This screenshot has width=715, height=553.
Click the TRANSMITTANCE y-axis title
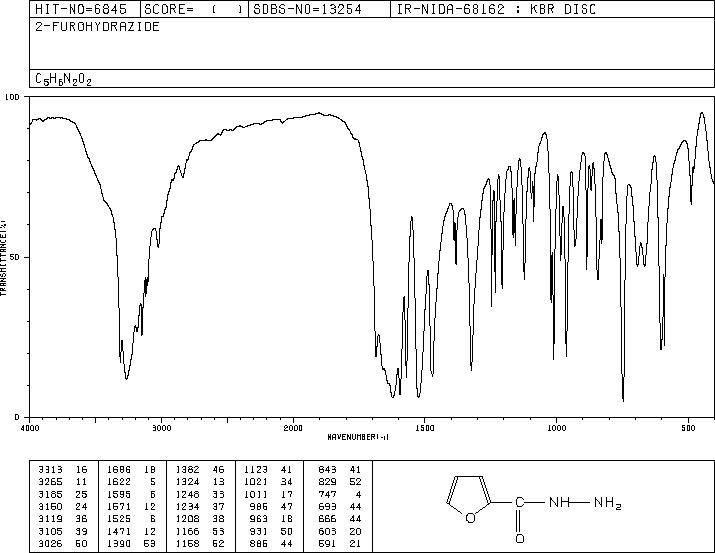click(3, 257)
